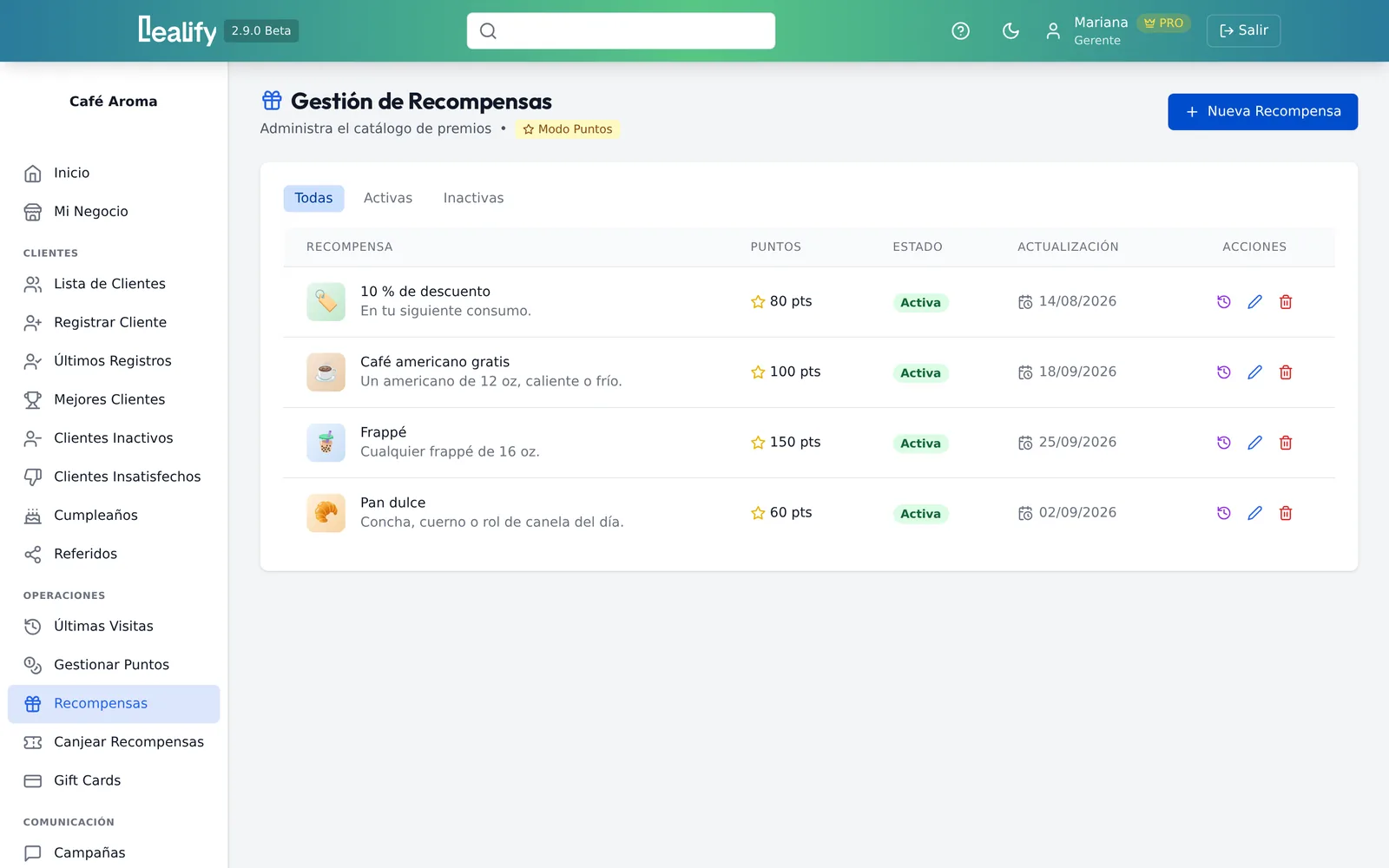This screenshot has height=868, width=1389.
Task: Click the user profile icon beside Mariana
Action: pyautogui.click(x=1053, y=31)
